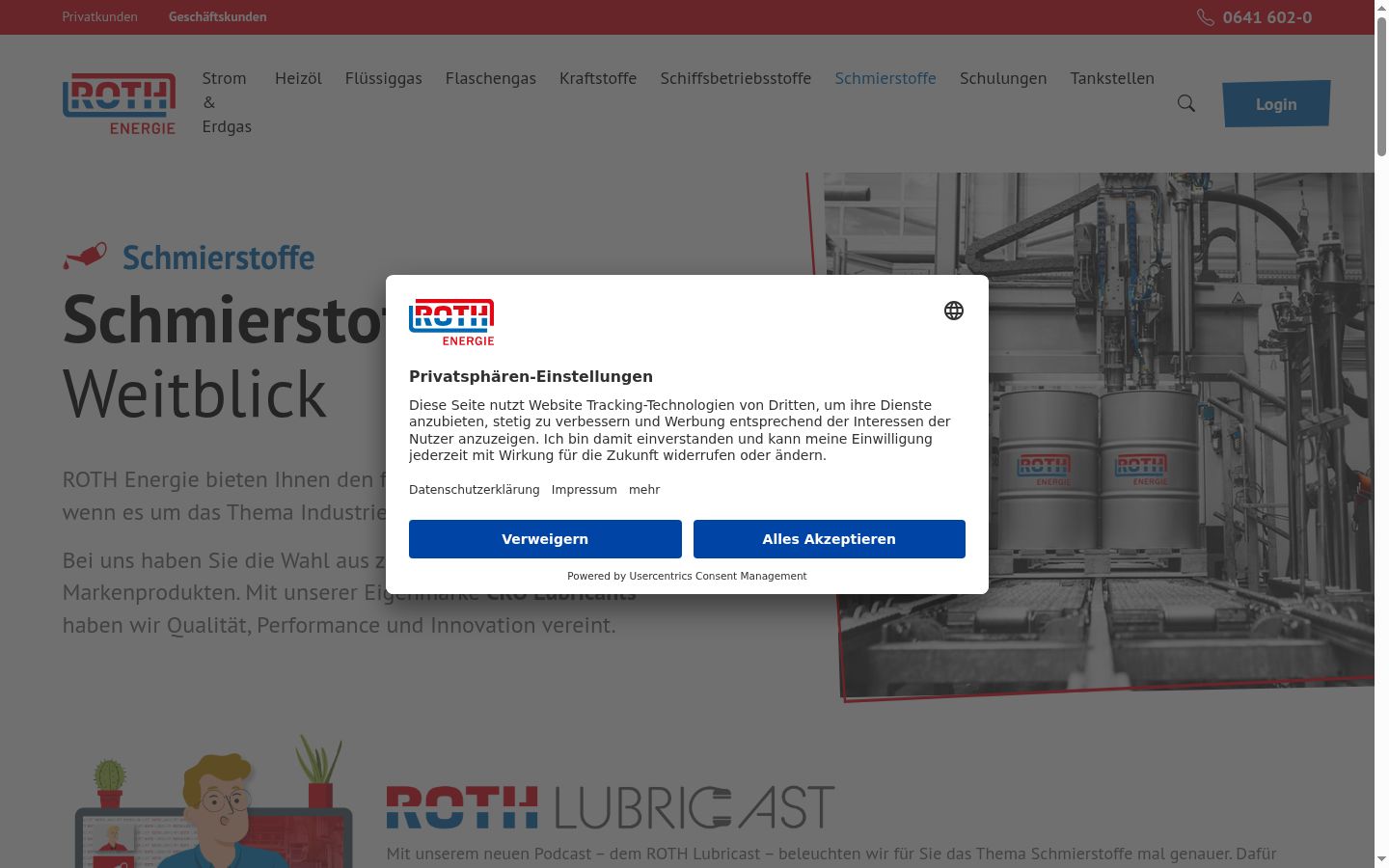Click the scrollbar down arrow
This screenshot has width=1389, height=868.
[1381, 860]
